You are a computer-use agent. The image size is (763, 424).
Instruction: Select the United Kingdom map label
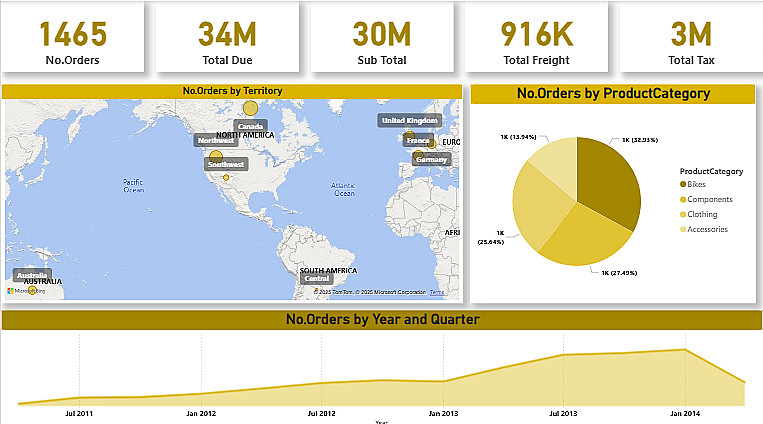(x=410, y=120)
